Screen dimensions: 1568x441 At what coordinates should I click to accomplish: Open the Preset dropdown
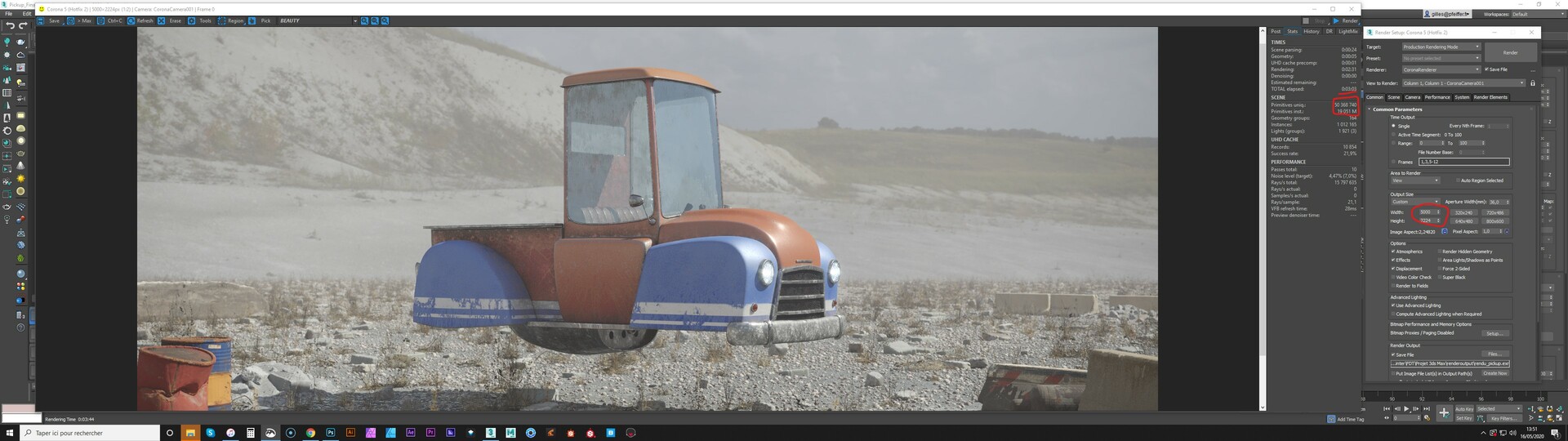point(1441,59)
